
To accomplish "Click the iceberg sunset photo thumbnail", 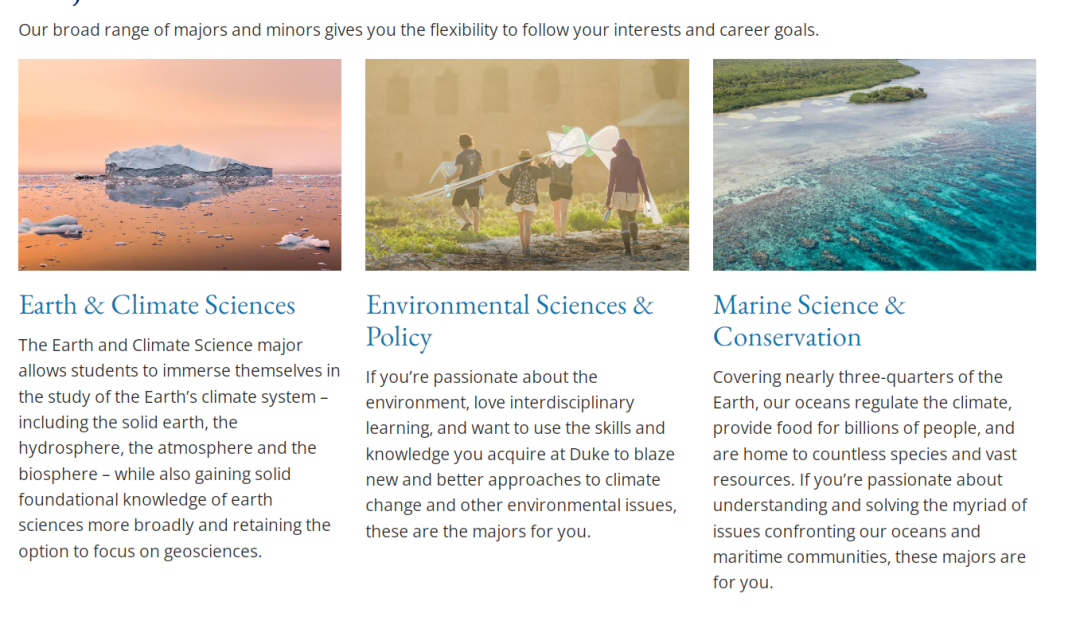I will 180,165.
